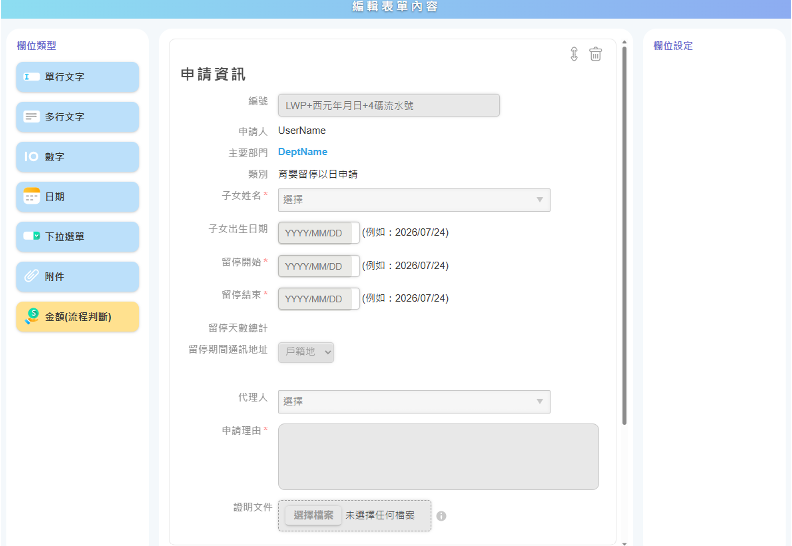Open the 代理人 select dropdown

(414, 402)
